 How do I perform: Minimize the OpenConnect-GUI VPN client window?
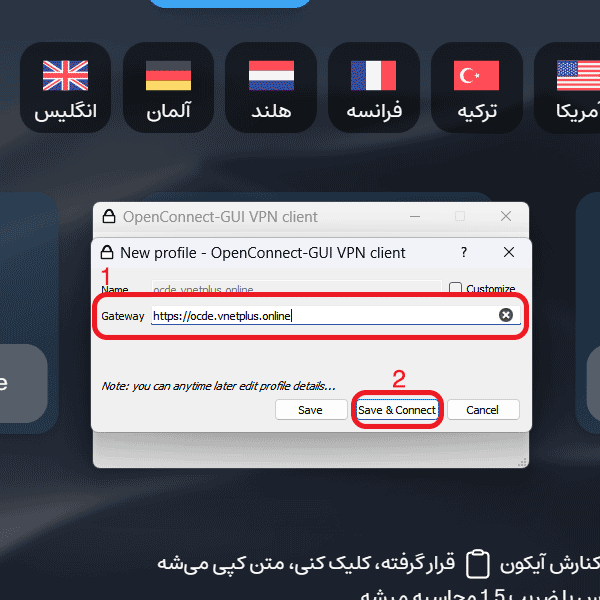point(415,217)
